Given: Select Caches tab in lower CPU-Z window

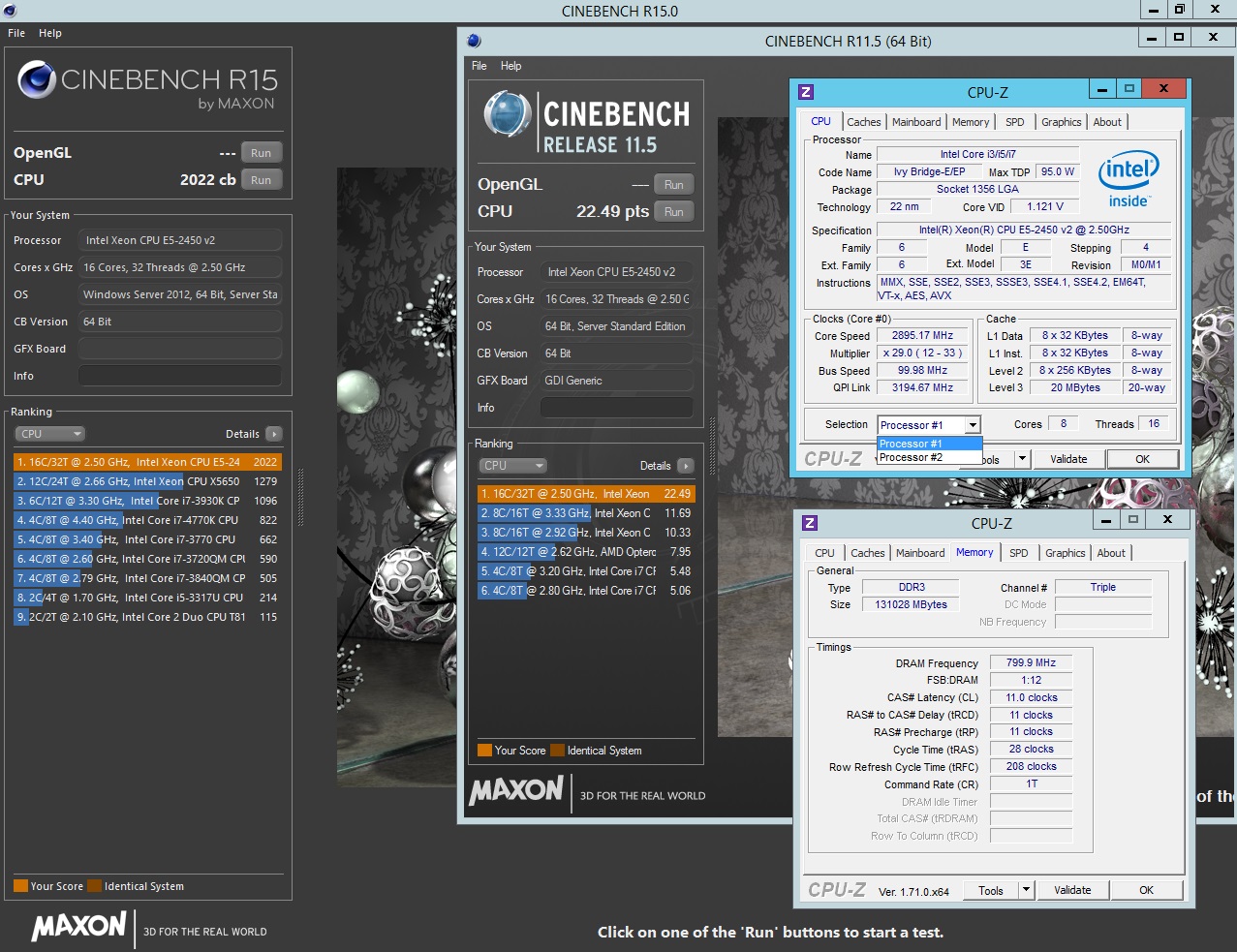Looking at the screenshot, I should (868, 553).
